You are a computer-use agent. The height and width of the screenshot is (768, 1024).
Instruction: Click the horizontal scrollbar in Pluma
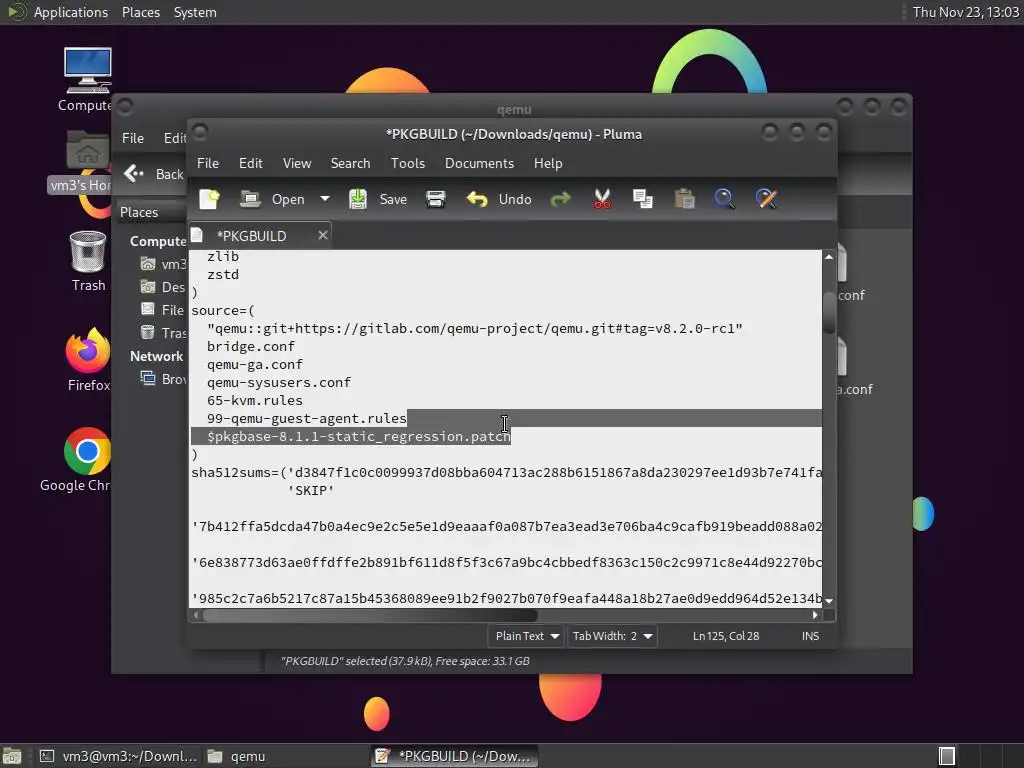pyautogui.click(x=370, y=615)
